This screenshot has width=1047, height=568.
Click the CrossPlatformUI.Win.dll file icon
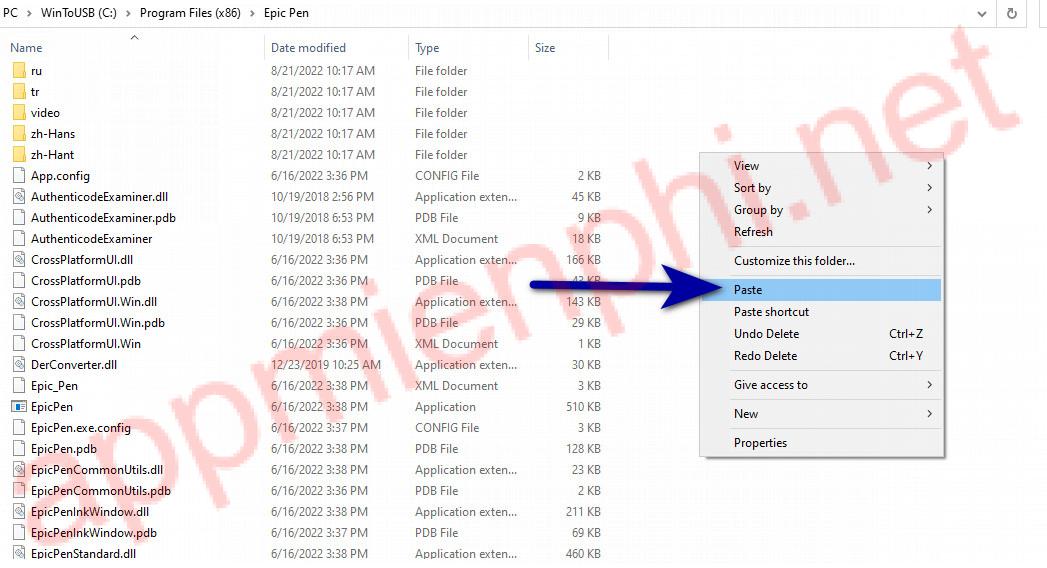[19, 302]
